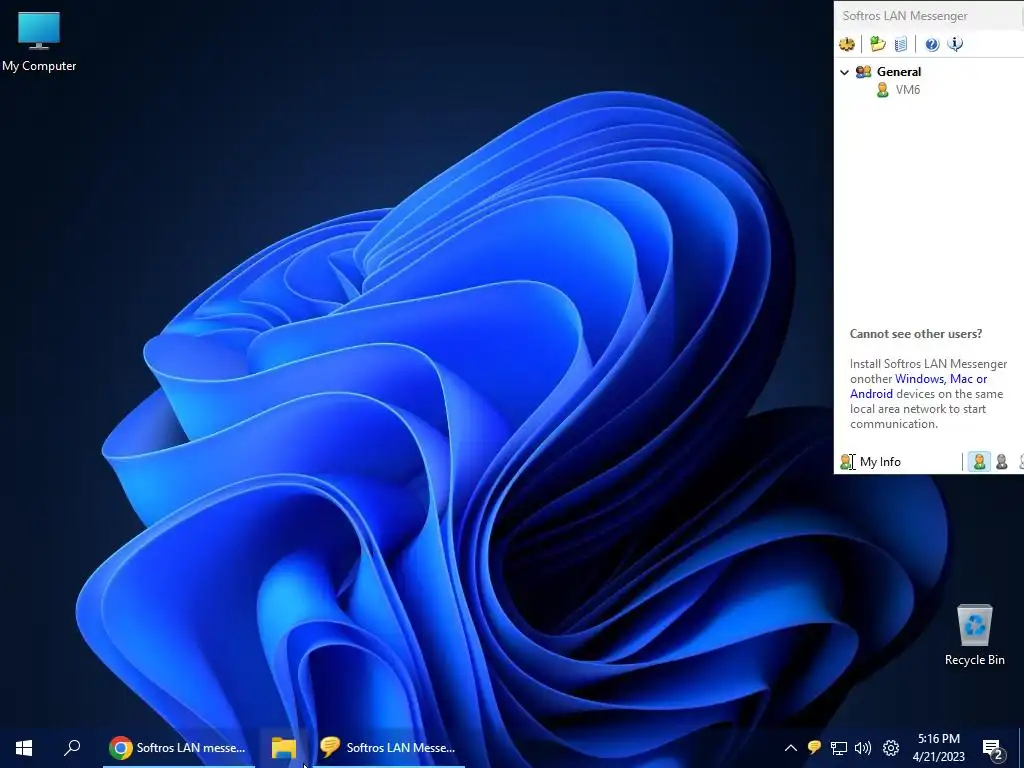Click the Softros speech bubble tray icon
Viewport: 1024px width, 768px height.
tap(814, 748)
